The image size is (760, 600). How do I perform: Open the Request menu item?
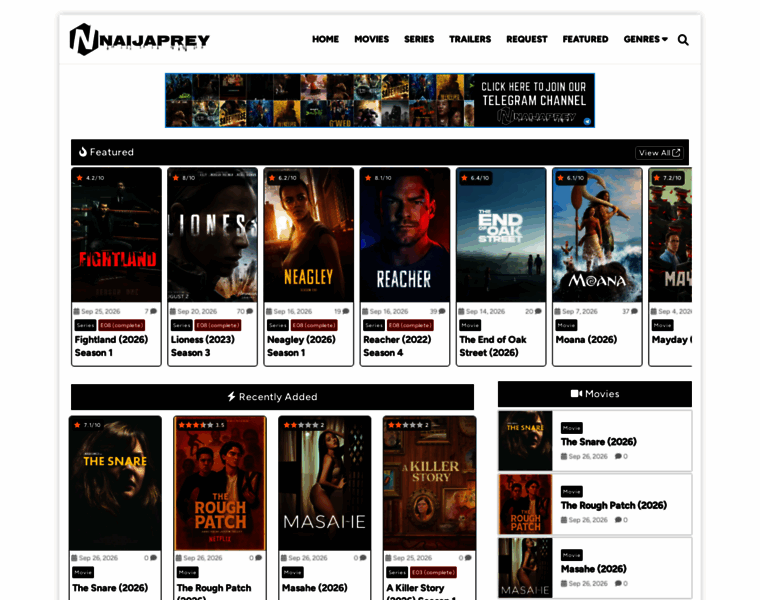tap(526, 39)
